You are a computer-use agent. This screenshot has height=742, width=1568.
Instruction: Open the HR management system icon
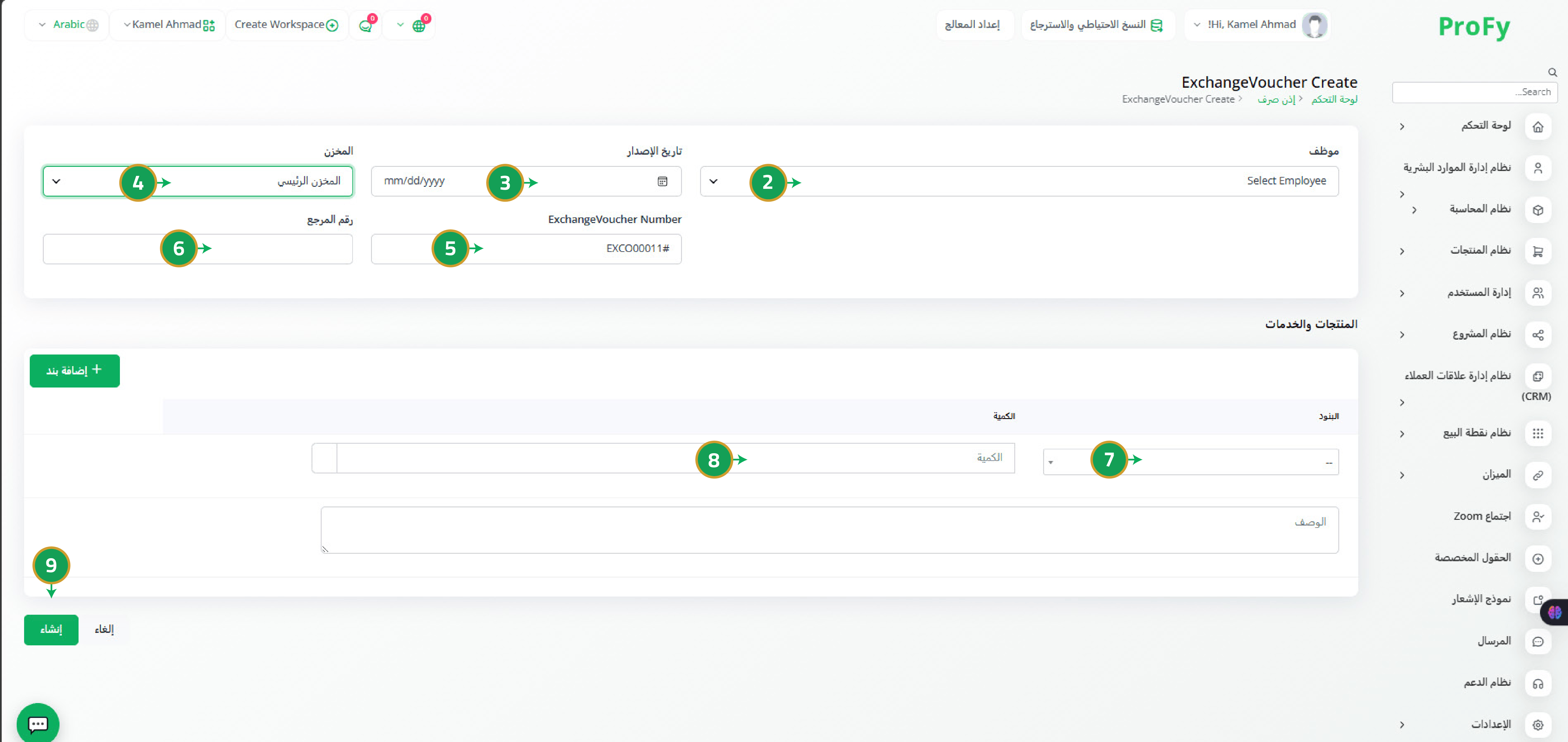click(1538, 168)
